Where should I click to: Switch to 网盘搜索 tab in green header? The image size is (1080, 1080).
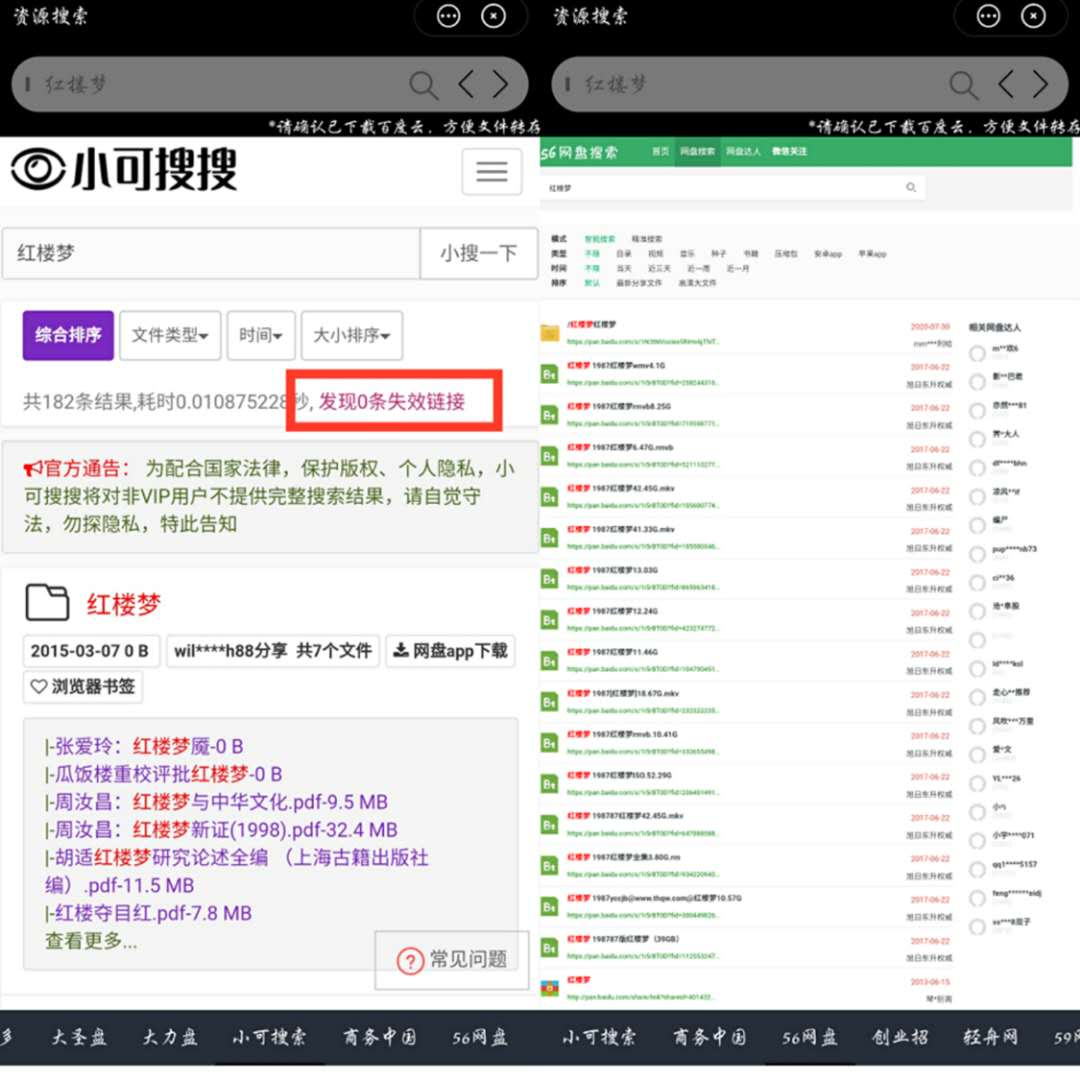(697, 151)
